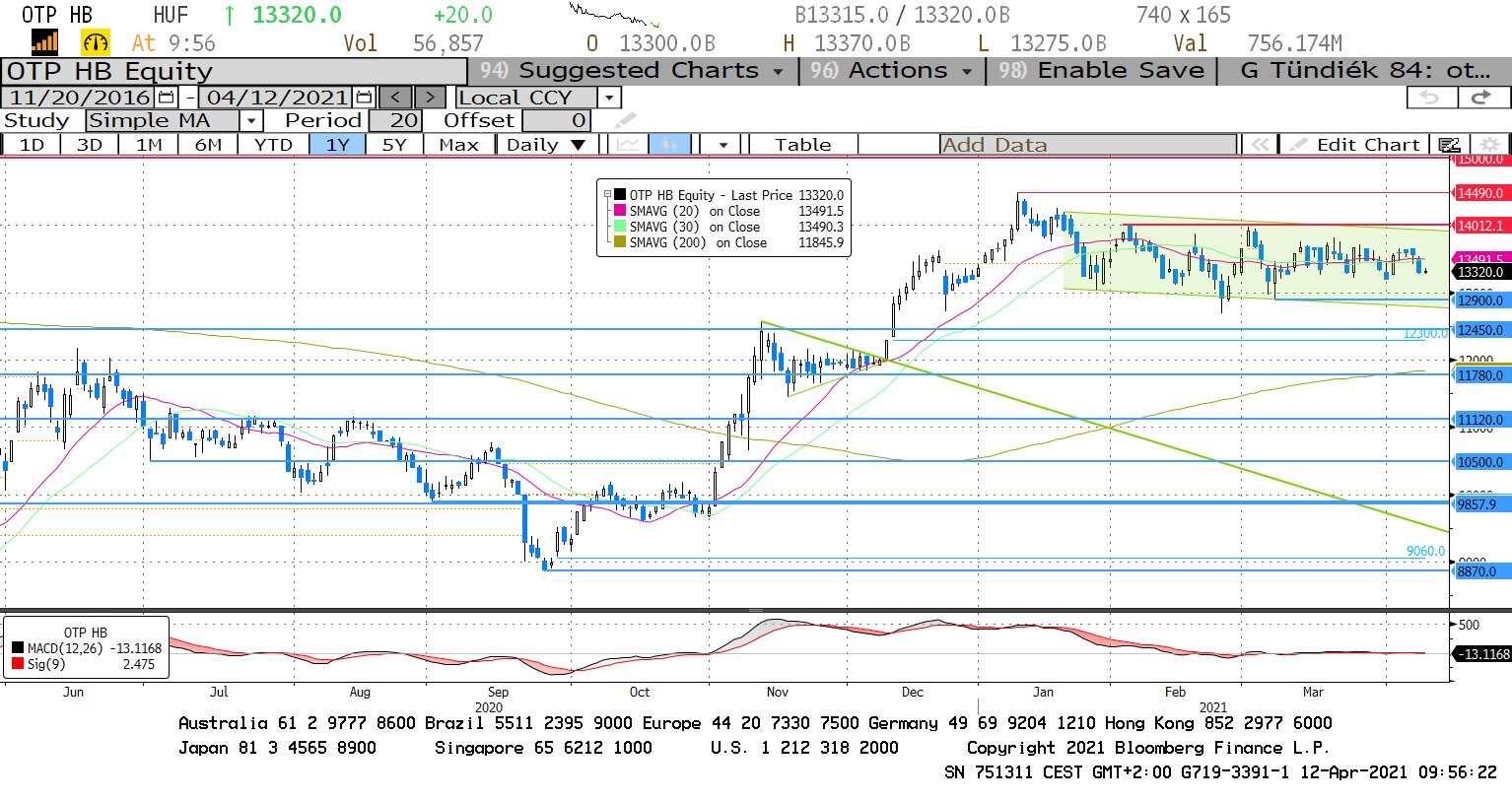Click the Last Price legend swatch

[620, 195]
